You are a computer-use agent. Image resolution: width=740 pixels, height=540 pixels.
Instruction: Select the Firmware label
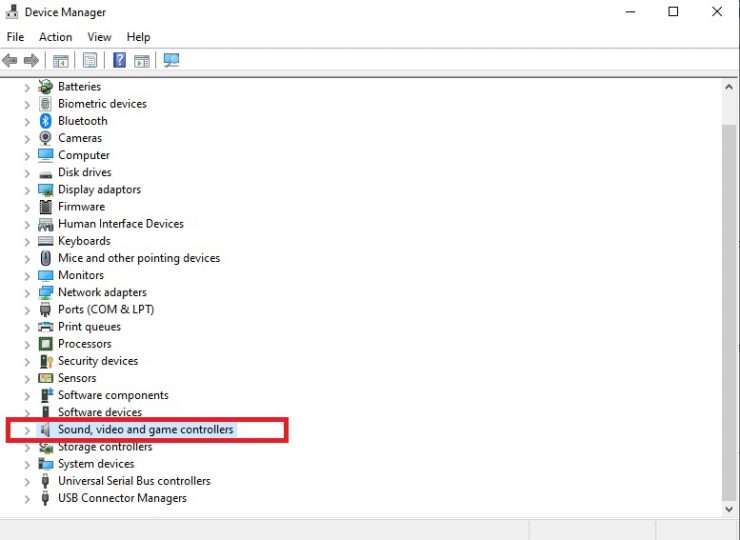tap(81, 207)
